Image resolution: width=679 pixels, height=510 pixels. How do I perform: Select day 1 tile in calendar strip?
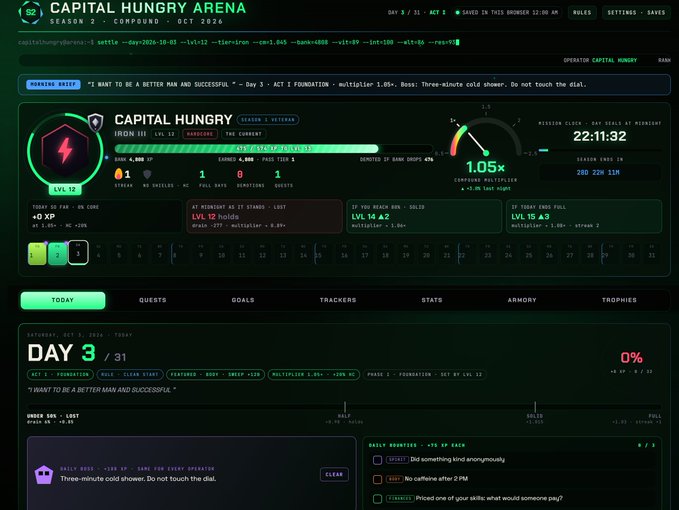(x=37, y=253)
